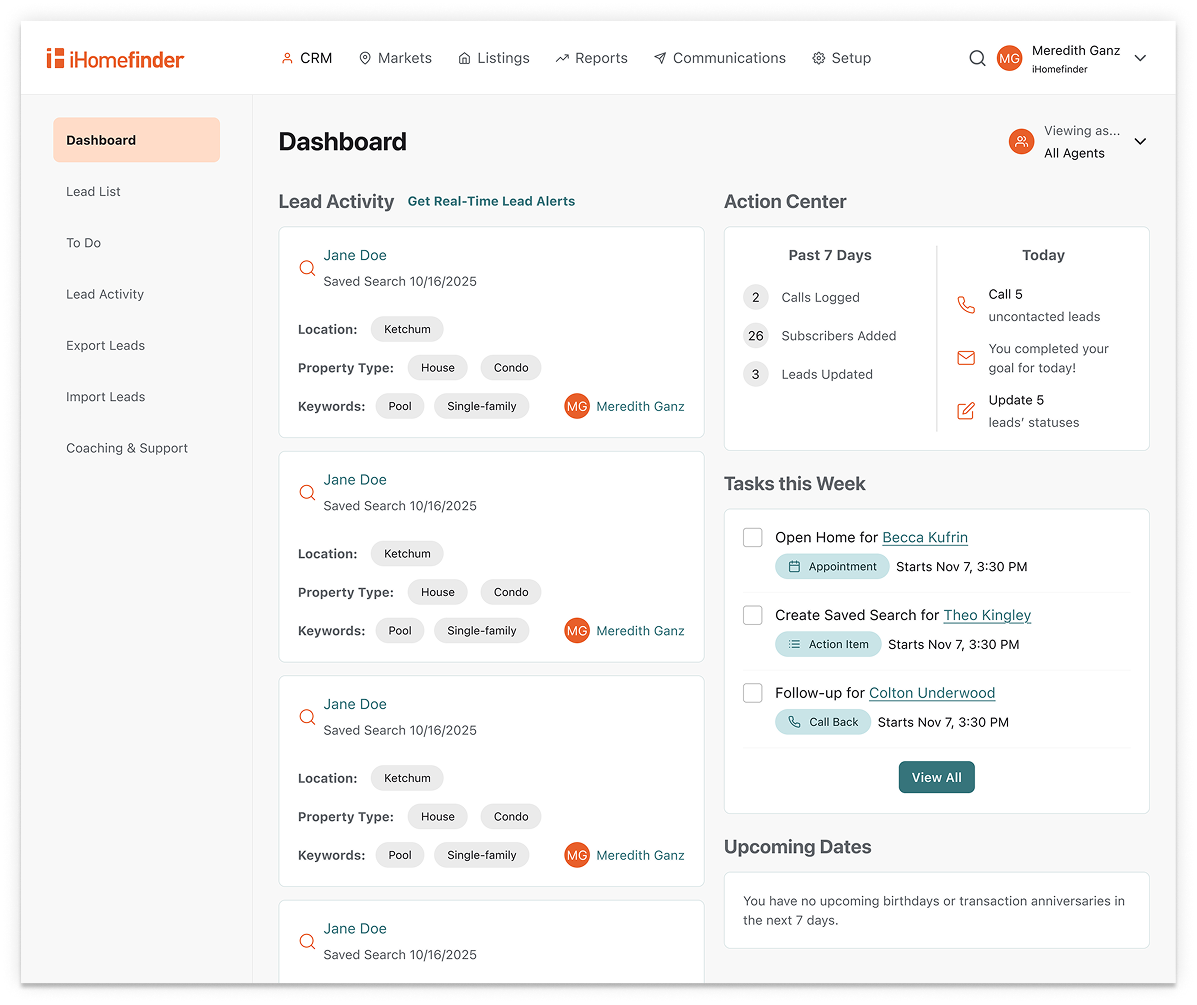Image resolution: width=1197 pixels, height=1005 pixels.
Task: Click the Ketchum location tag on first card
Action: point(407,330)
